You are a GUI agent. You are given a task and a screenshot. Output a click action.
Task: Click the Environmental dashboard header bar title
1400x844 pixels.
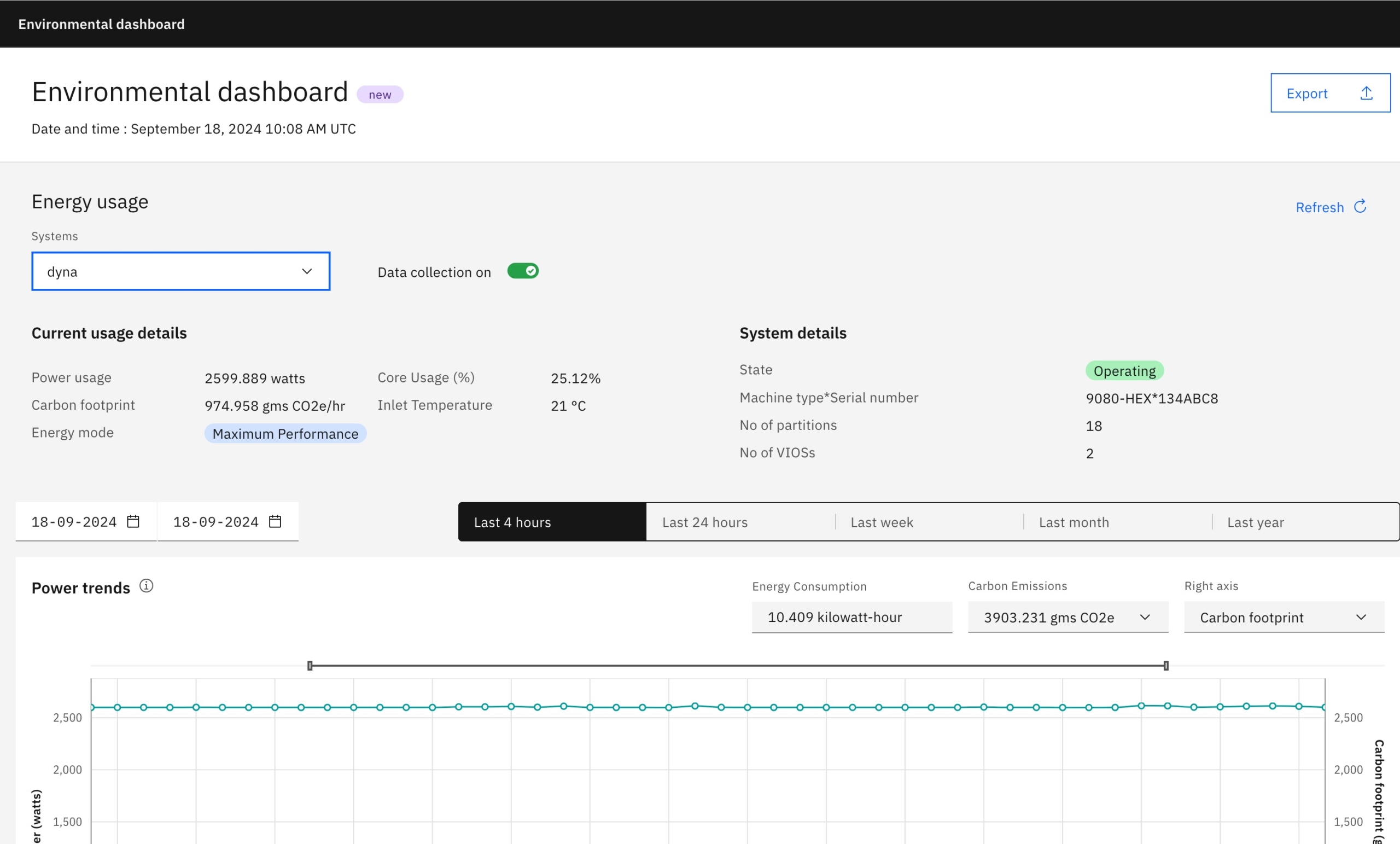(101, 24)
